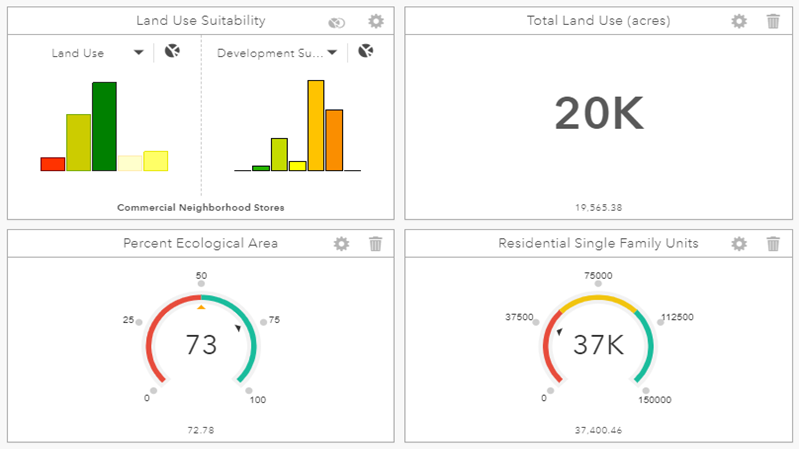This screenshot has width=799, height=449.
Task: Click the orange target marker on ecological gauge
Action: pyautogui.click(x=201, y=308)
